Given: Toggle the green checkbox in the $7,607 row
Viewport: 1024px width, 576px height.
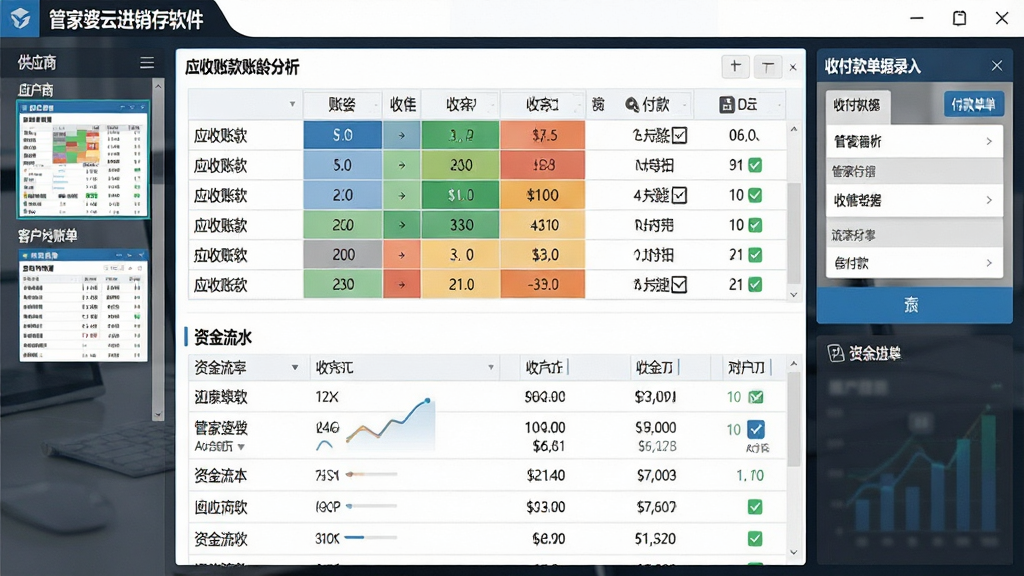Looking at the screenshot, I should [755, 507].
